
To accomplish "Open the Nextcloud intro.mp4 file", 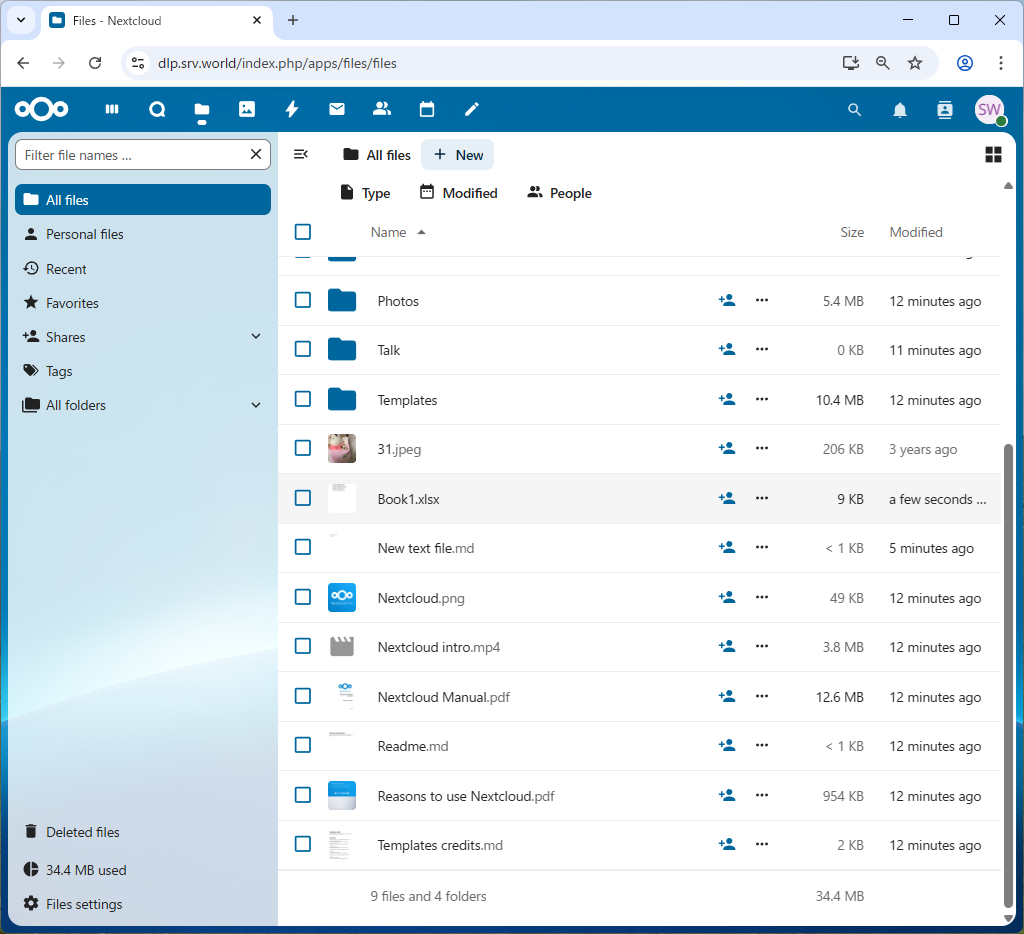I will [x=438, y=647].
